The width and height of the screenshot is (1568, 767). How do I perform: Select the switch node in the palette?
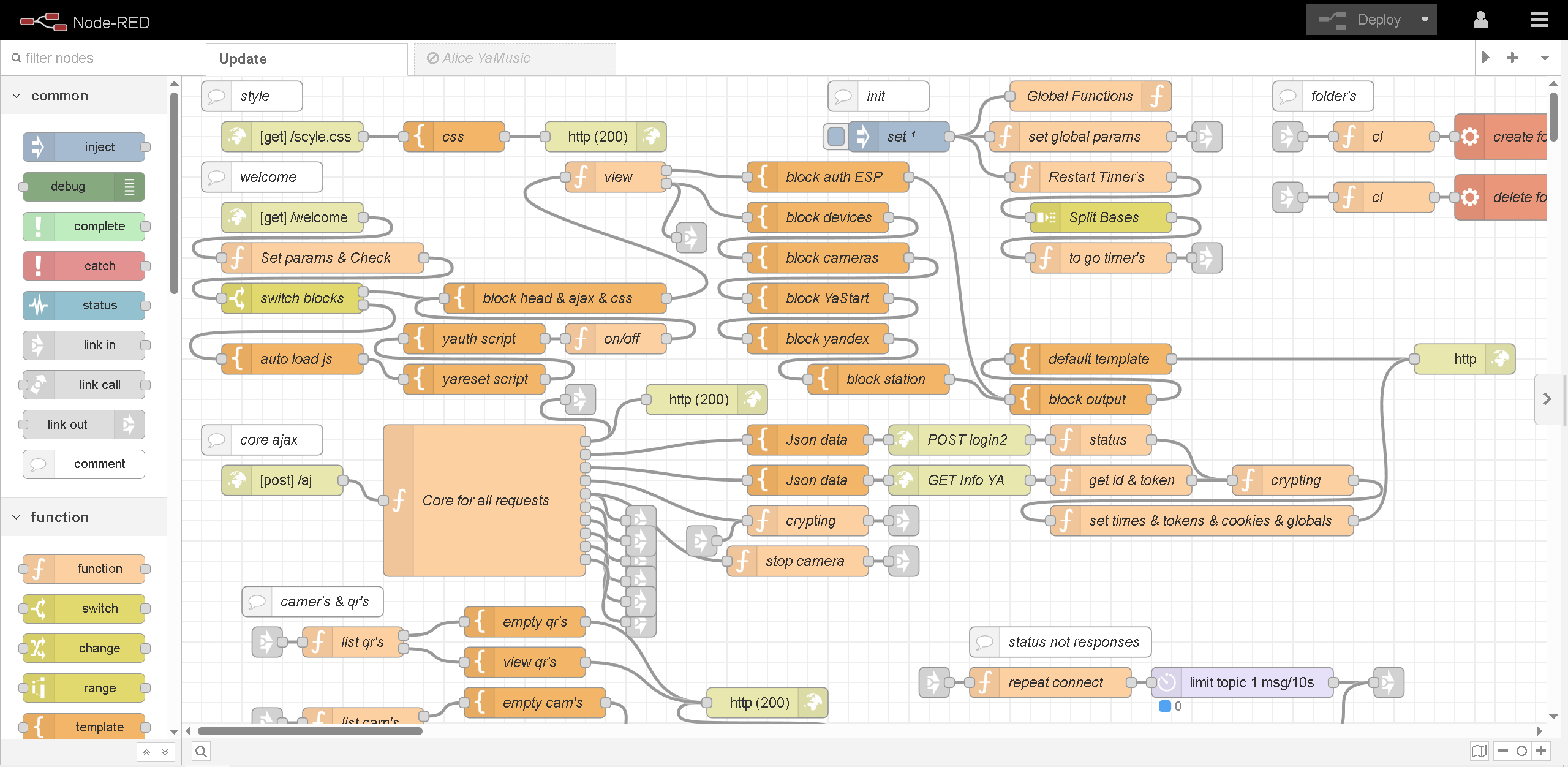click(84, 608)
